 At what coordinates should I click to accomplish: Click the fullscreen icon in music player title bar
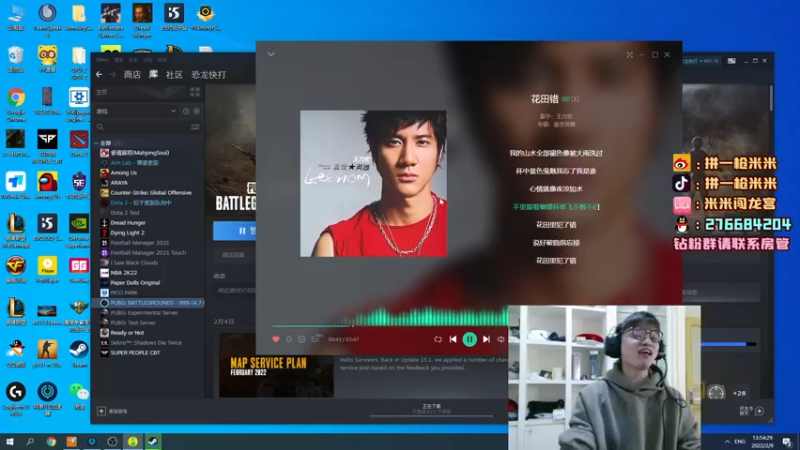click(x=630, y=55)
